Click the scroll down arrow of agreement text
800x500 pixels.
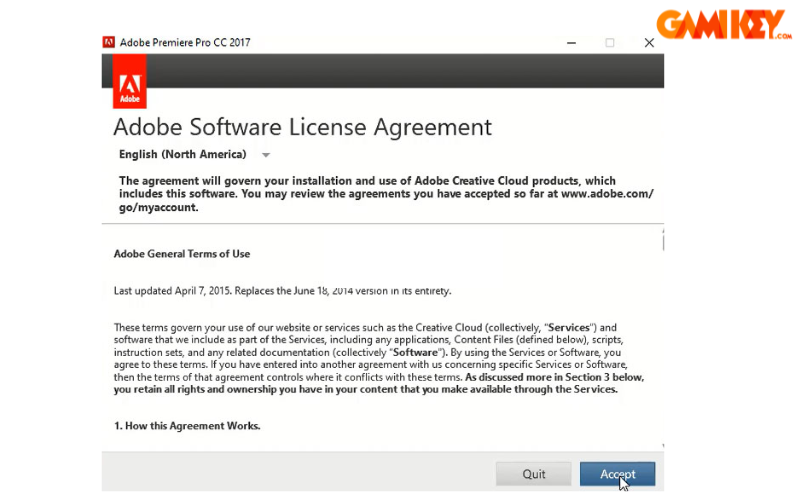click(661, 445)
